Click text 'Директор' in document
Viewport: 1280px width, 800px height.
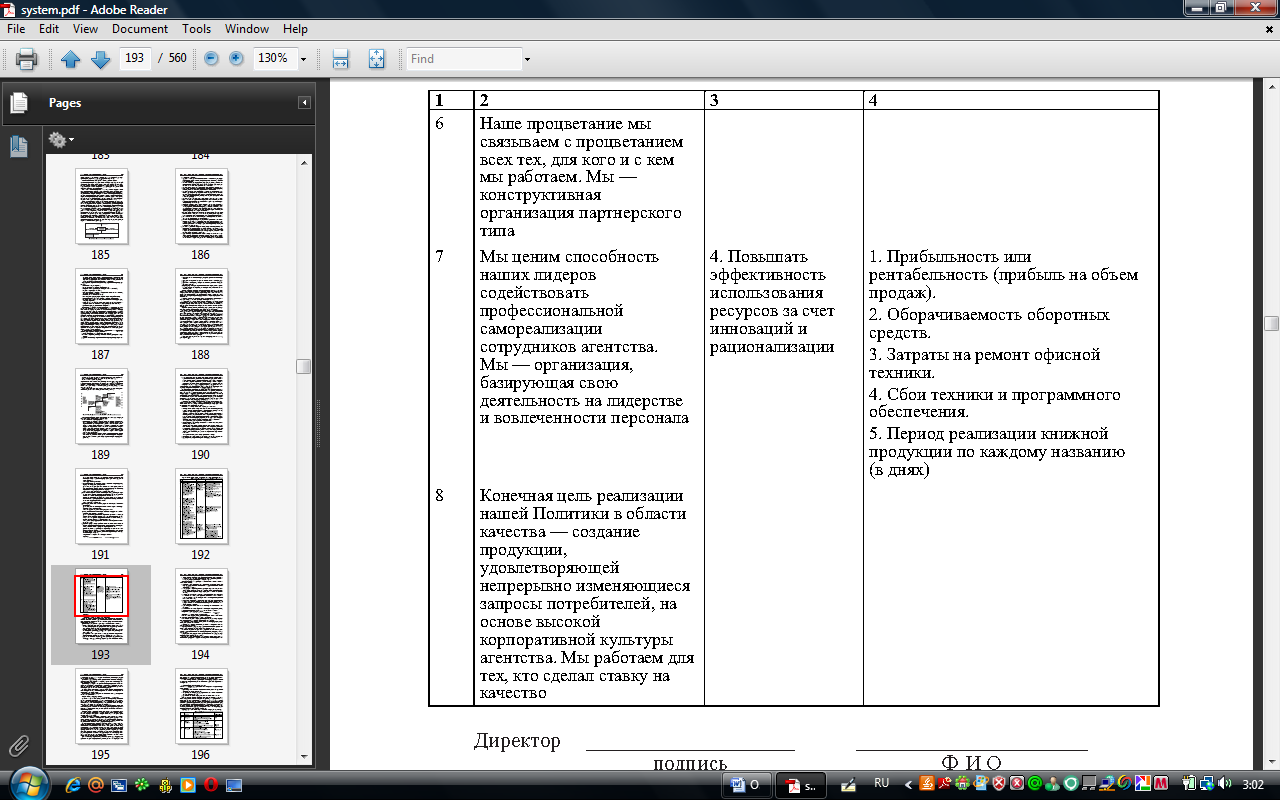tap(517, 741)
